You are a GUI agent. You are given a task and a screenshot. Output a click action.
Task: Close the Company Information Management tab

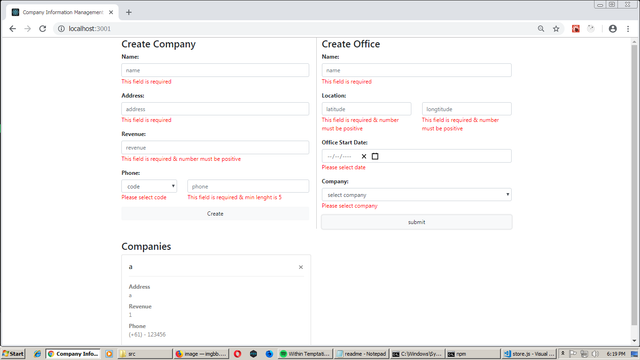click(111, 12)
